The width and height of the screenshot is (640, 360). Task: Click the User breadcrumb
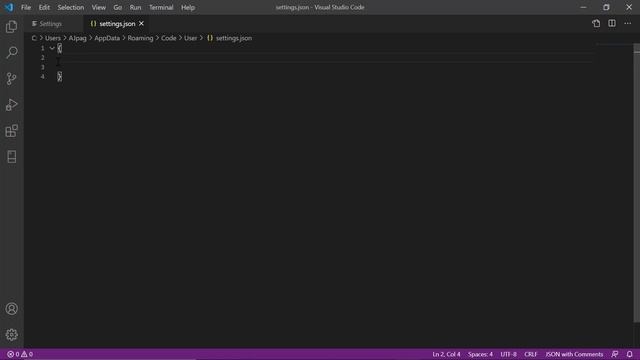point(190,38)
